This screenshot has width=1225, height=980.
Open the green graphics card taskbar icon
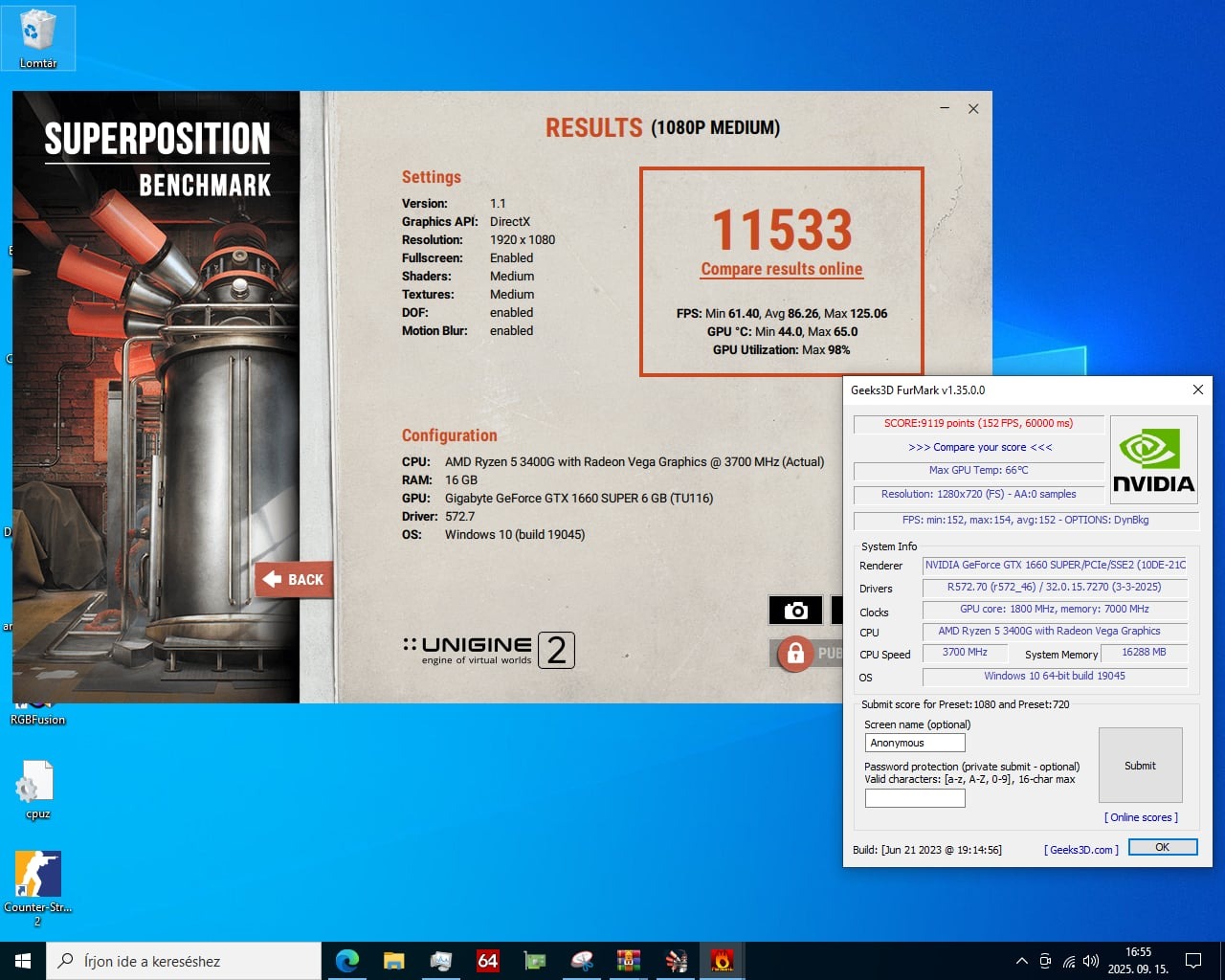click(x=535, y=961)
